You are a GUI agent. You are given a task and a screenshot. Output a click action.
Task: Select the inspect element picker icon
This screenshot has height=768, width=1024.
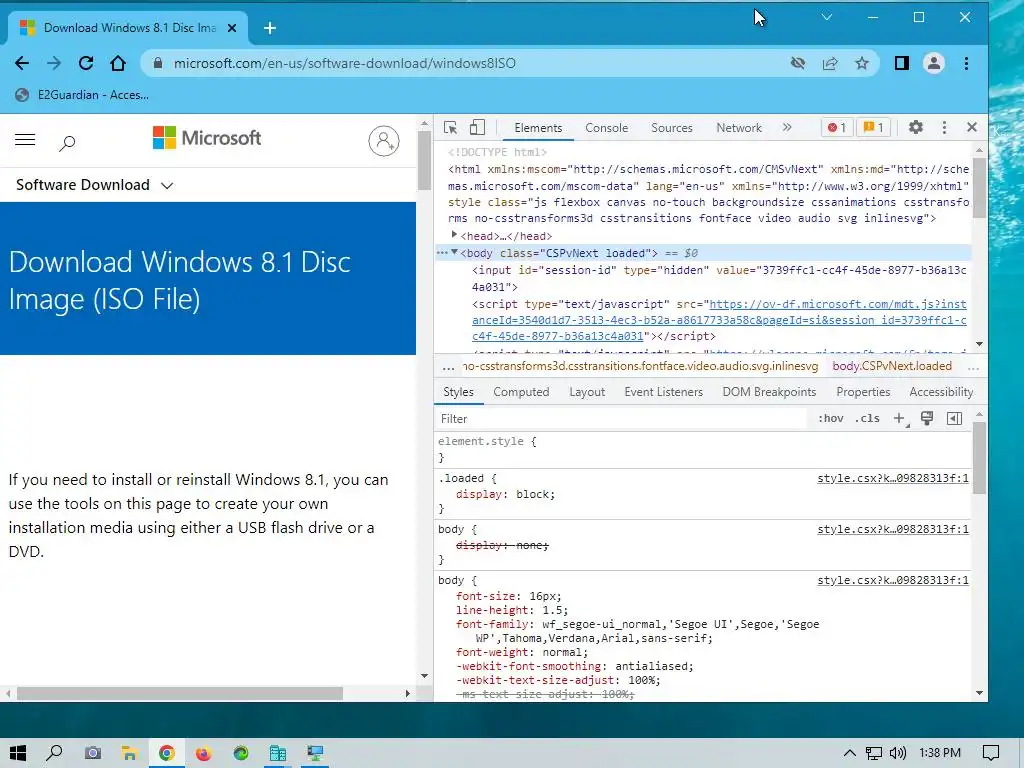tap(451, 127)
